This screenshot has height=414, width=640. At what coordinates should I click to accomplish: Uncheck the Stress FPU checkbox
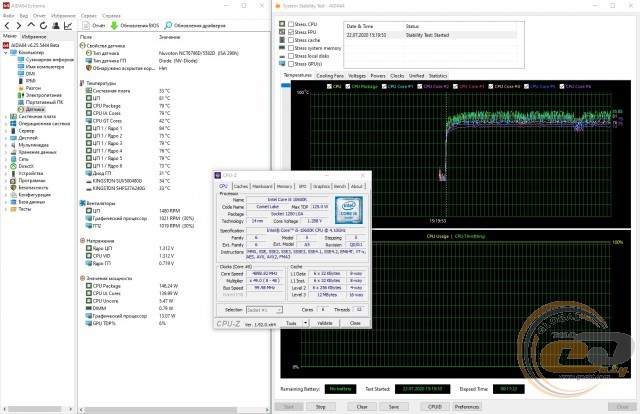291,32
